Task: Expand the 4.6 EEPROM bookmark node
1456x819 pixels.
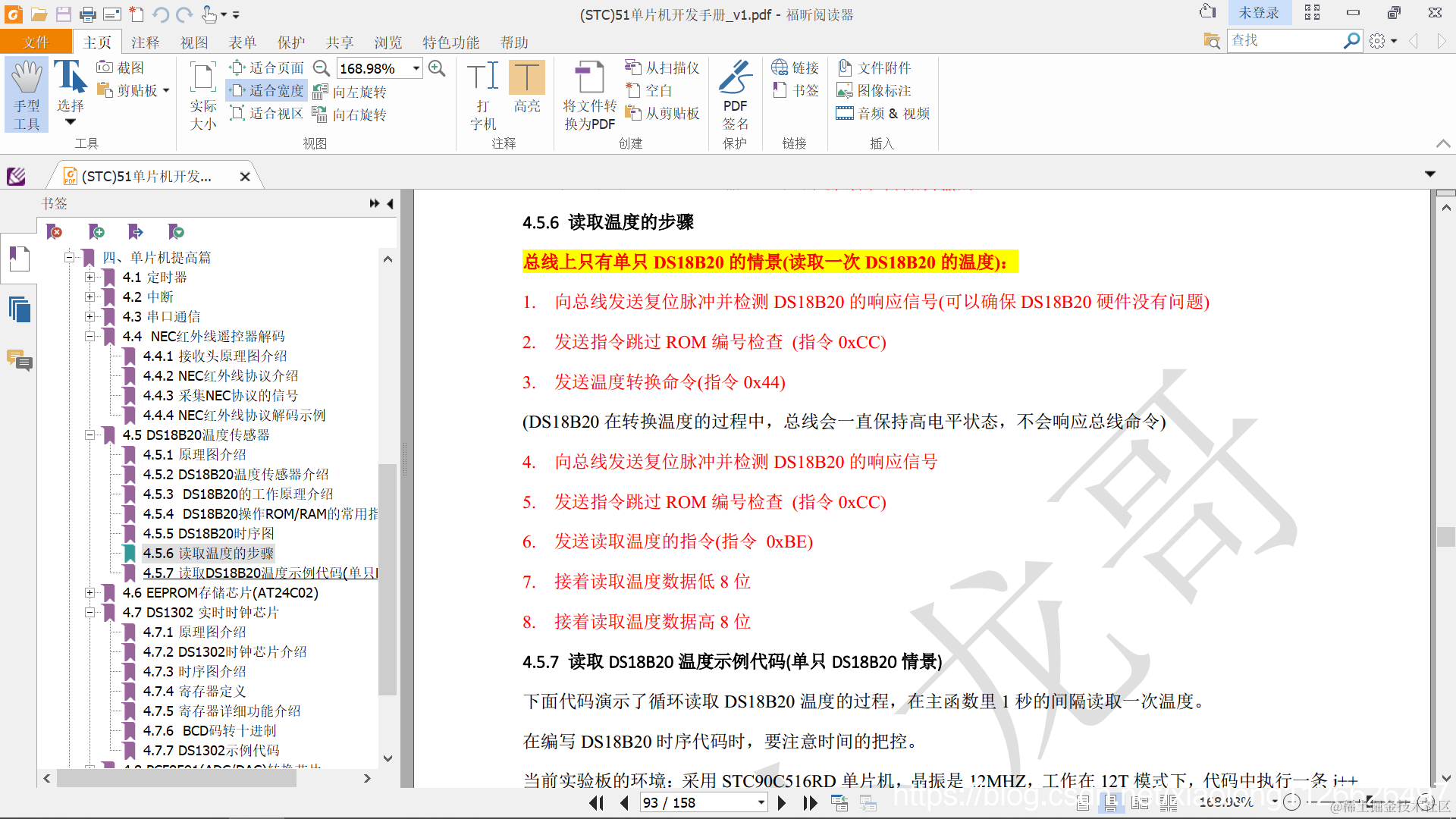Action: [x=89, y=592]
